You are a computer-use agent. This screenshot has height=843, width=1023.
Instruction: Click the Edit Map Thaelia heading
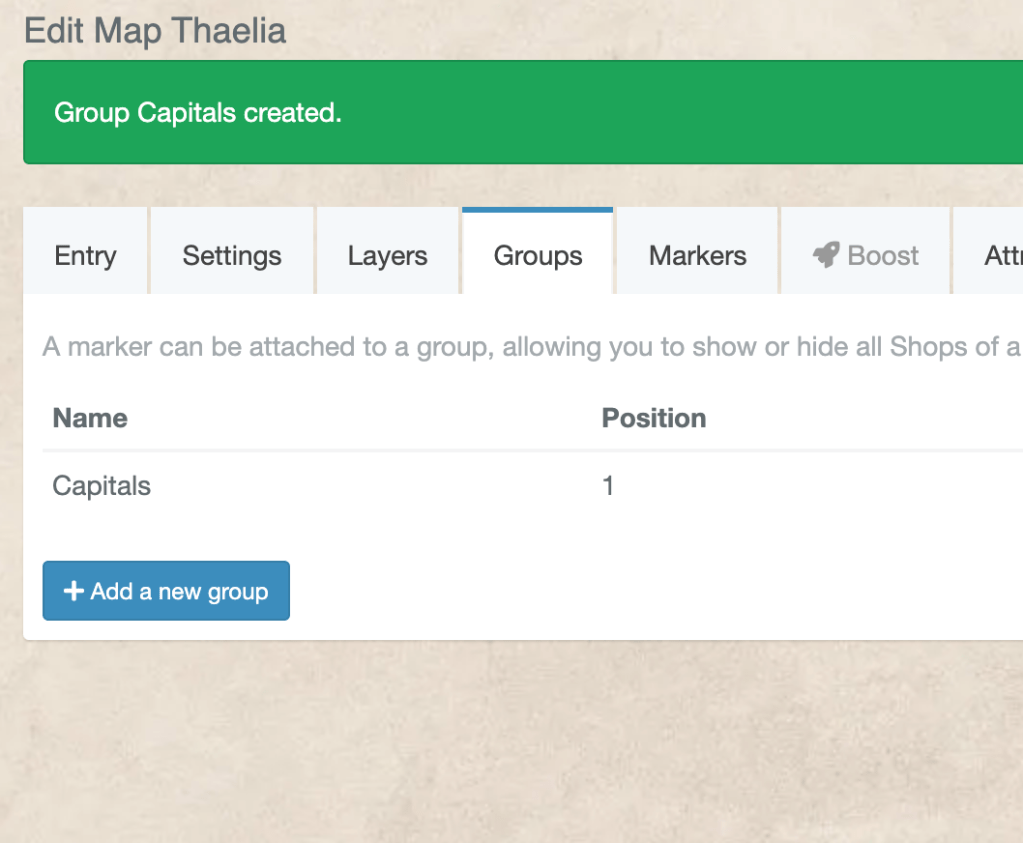point(155,31)
